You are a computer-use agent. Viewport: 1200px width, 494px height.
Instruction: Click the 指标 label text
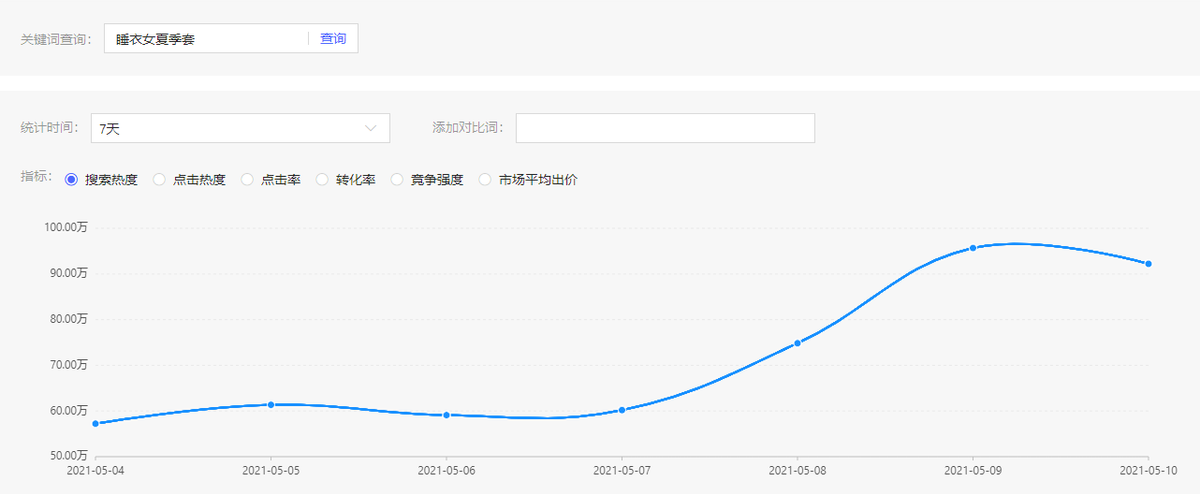click(x=36, y=176)
